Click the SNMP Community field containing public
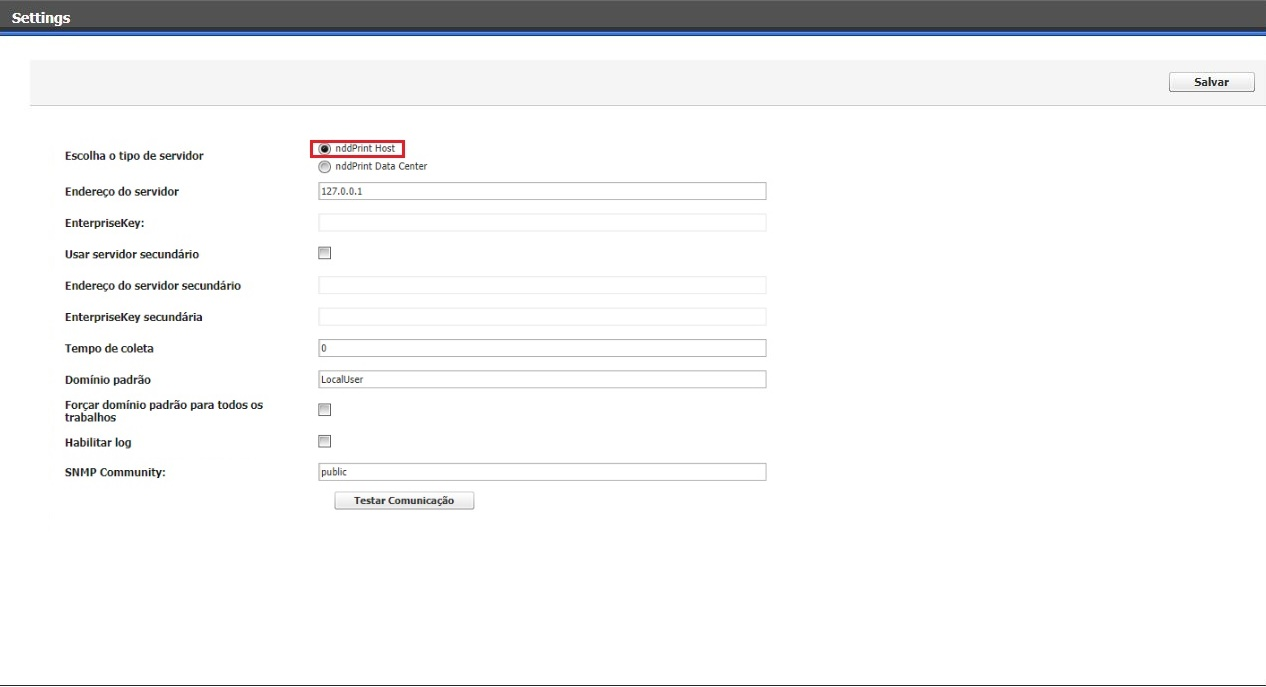 [542, 472]
